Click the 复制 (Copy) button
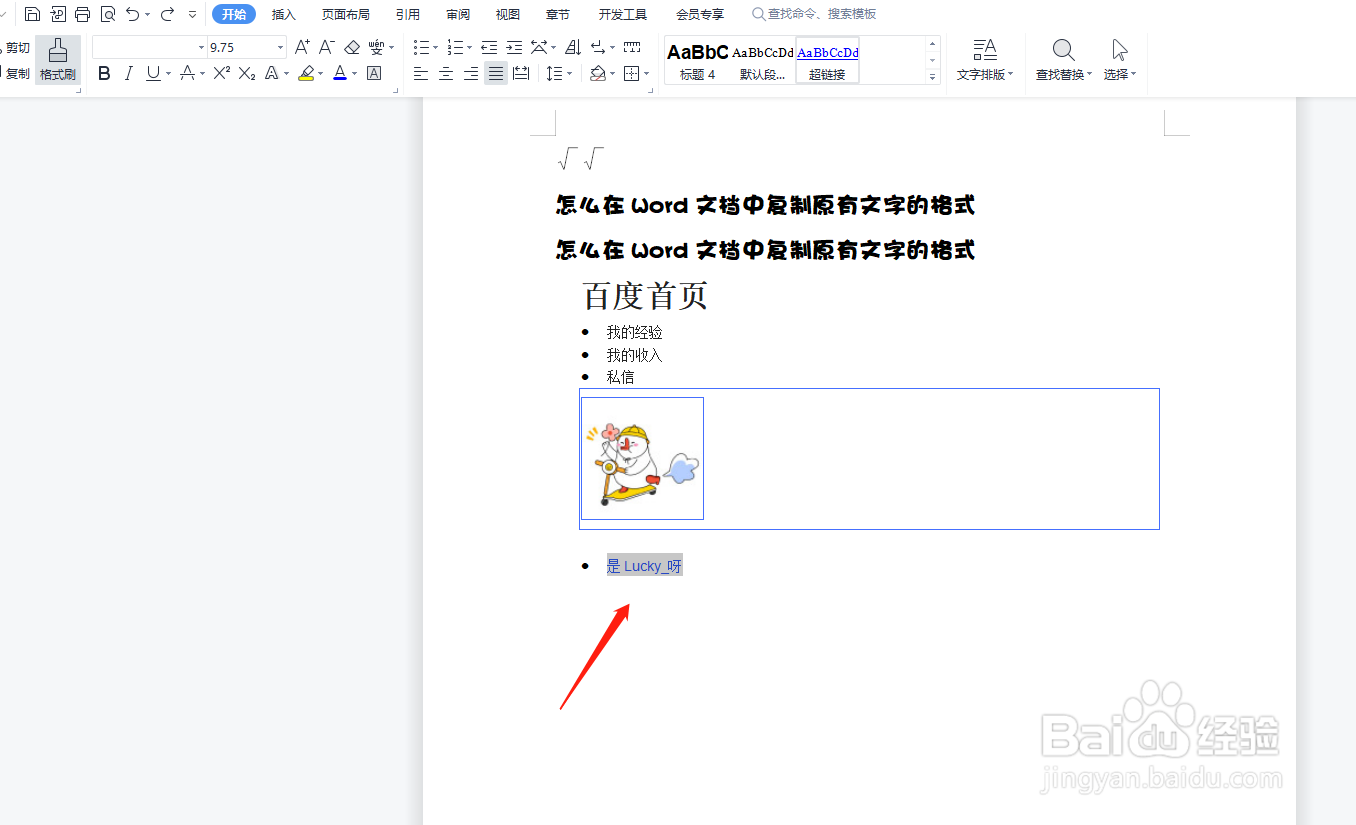 [x=16, y=73]
